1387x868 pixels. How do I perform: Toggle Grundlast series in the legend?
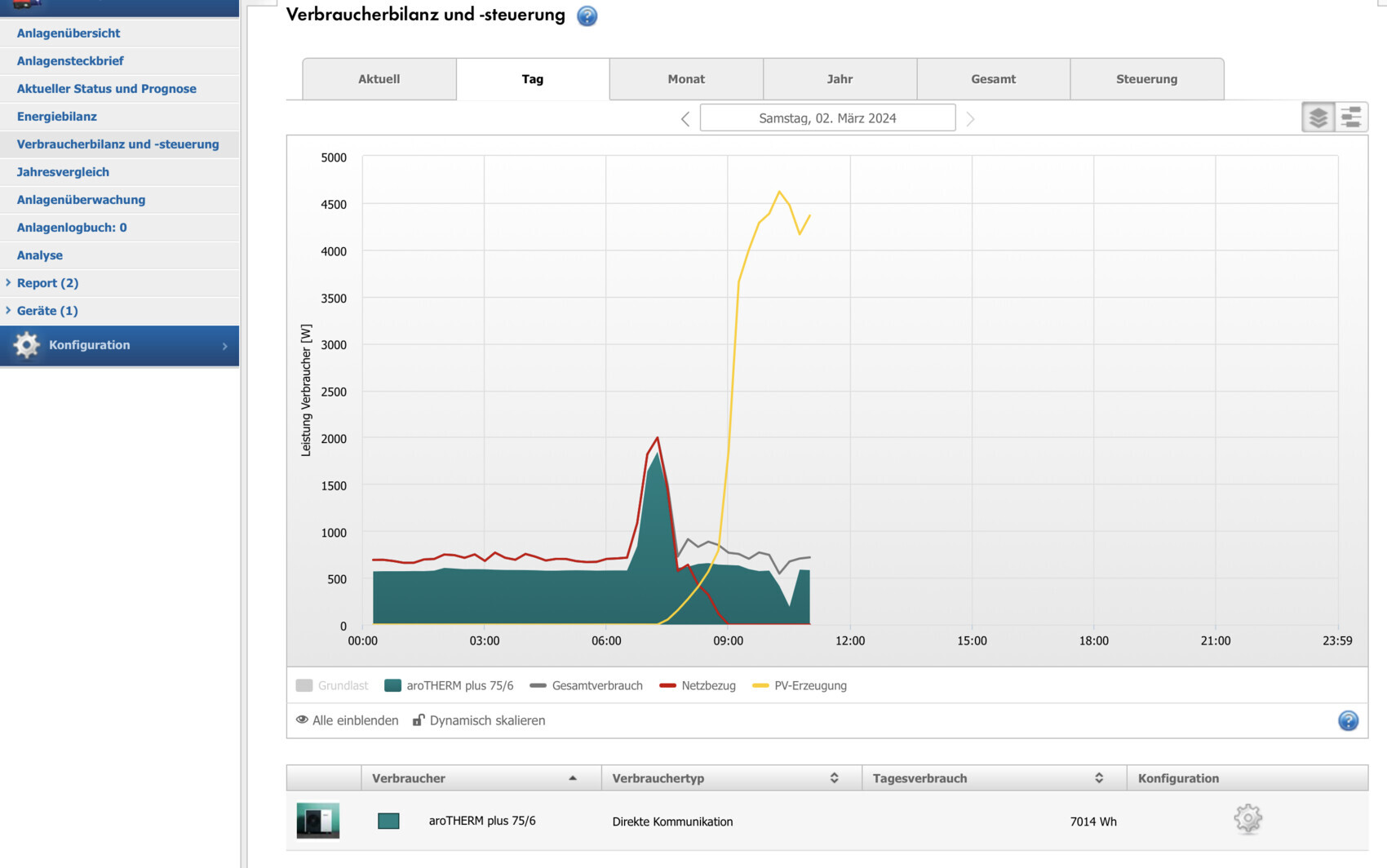(x=332, y=685)
